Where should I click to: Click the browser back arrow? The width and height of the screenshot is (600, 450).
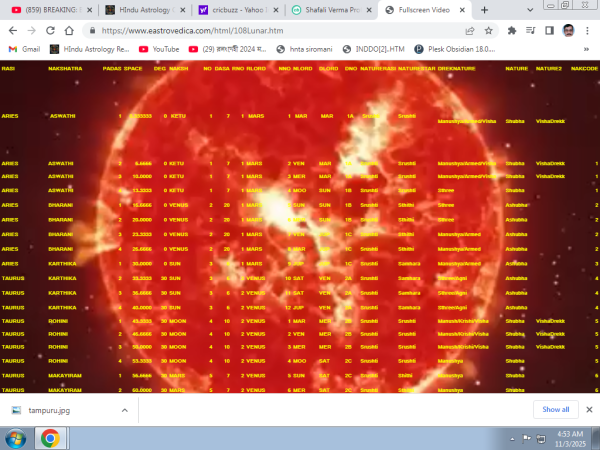point(13,30)
